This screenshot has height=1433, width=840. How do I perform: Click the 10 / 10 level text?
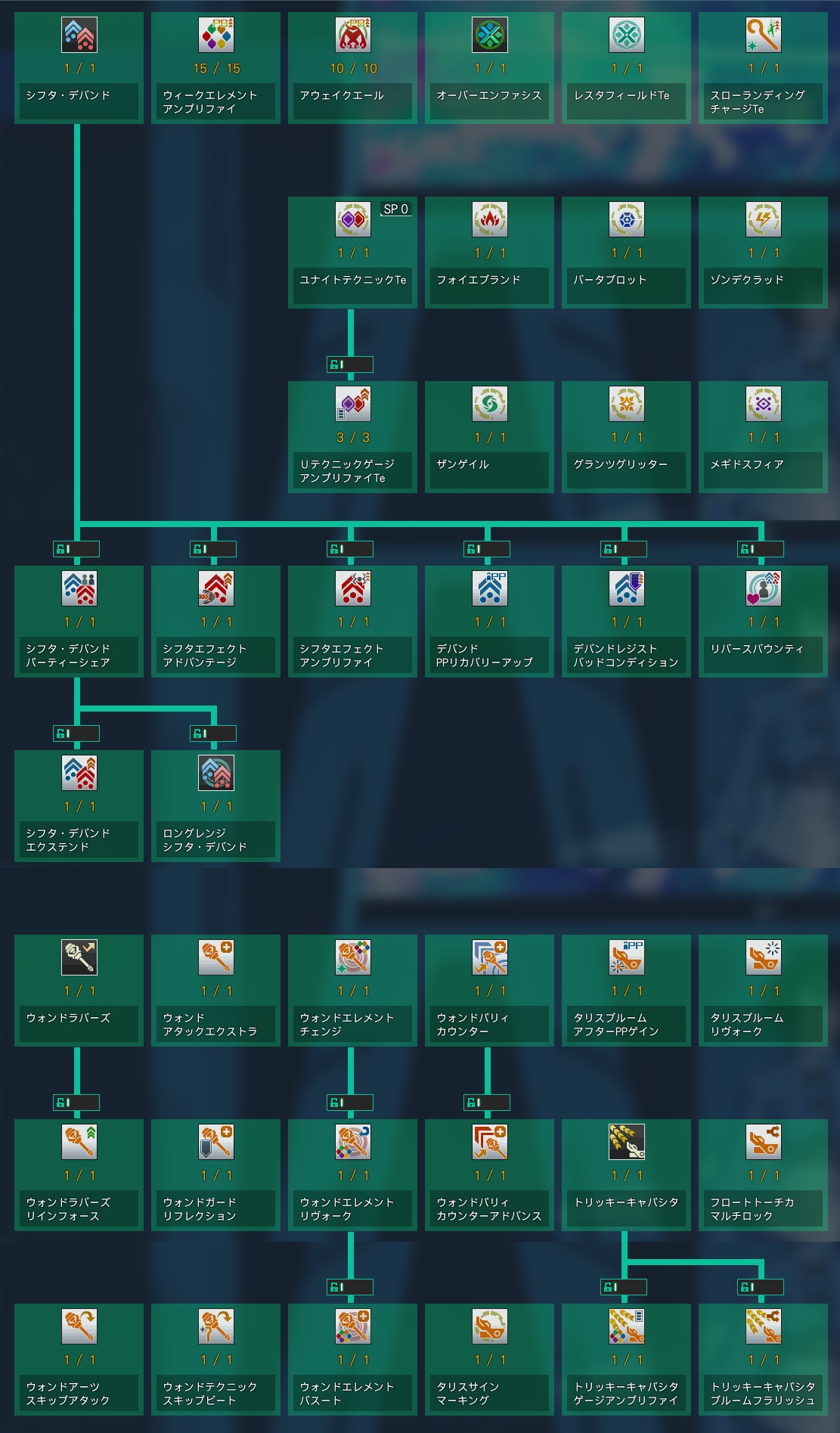click(353, 69)
